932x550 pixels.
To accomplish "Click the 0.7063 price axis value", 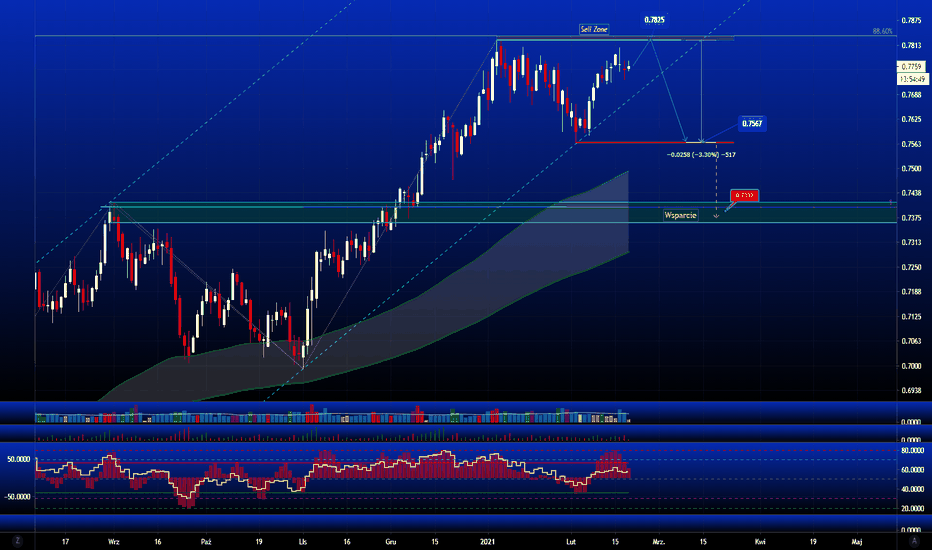I will [x=911, y=341].
